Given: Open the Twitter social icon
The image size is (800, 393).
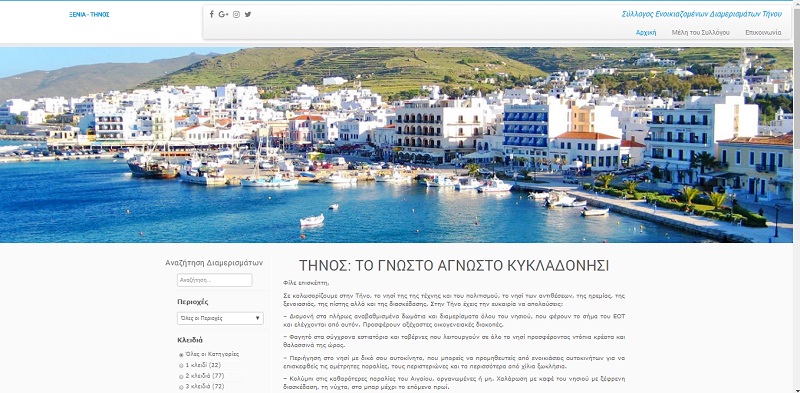Looking at the screenshot, I should click(x=248, y=14).
